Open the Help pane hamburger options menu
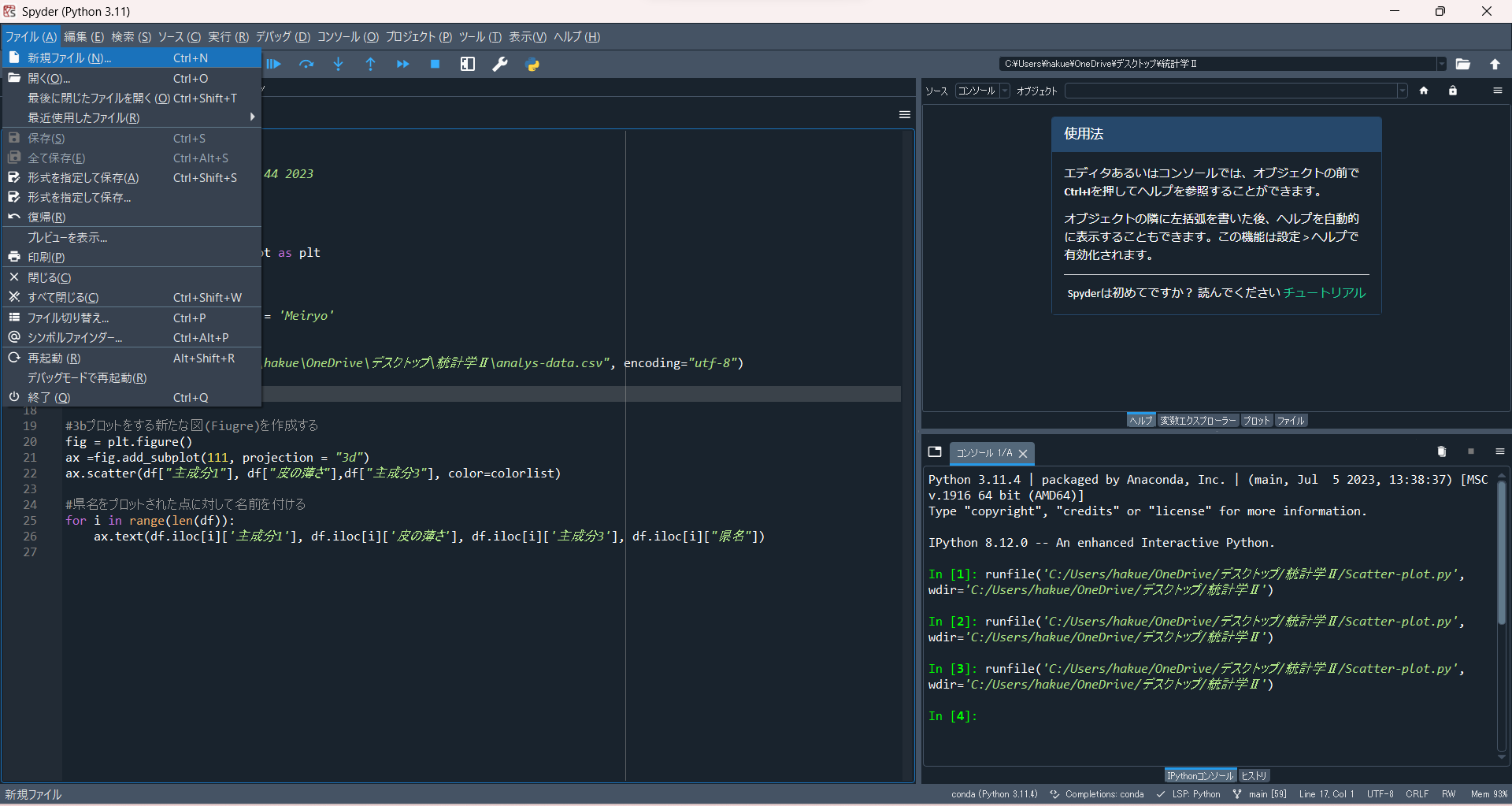Viewport: 1512px width, 806px height. coord(1498,91)
